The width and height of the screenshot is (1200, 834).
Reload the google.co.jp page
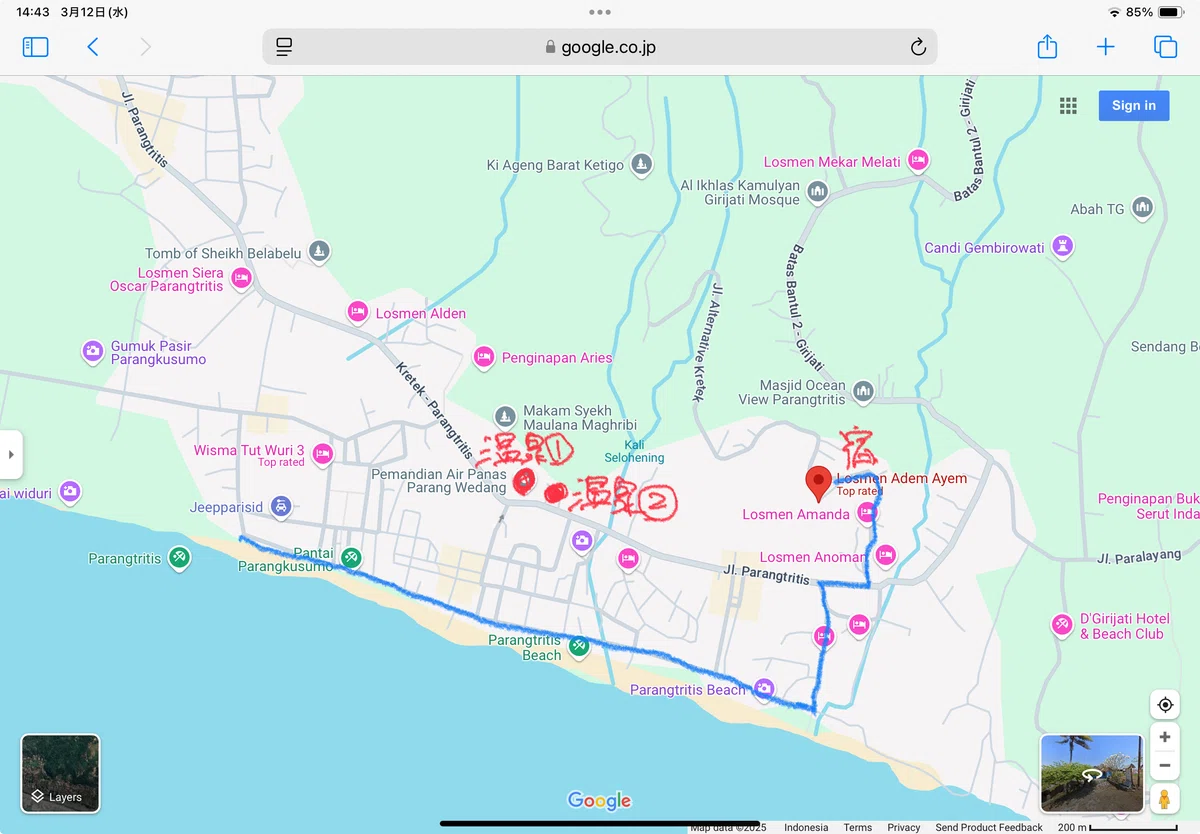(x=918, y=47)
